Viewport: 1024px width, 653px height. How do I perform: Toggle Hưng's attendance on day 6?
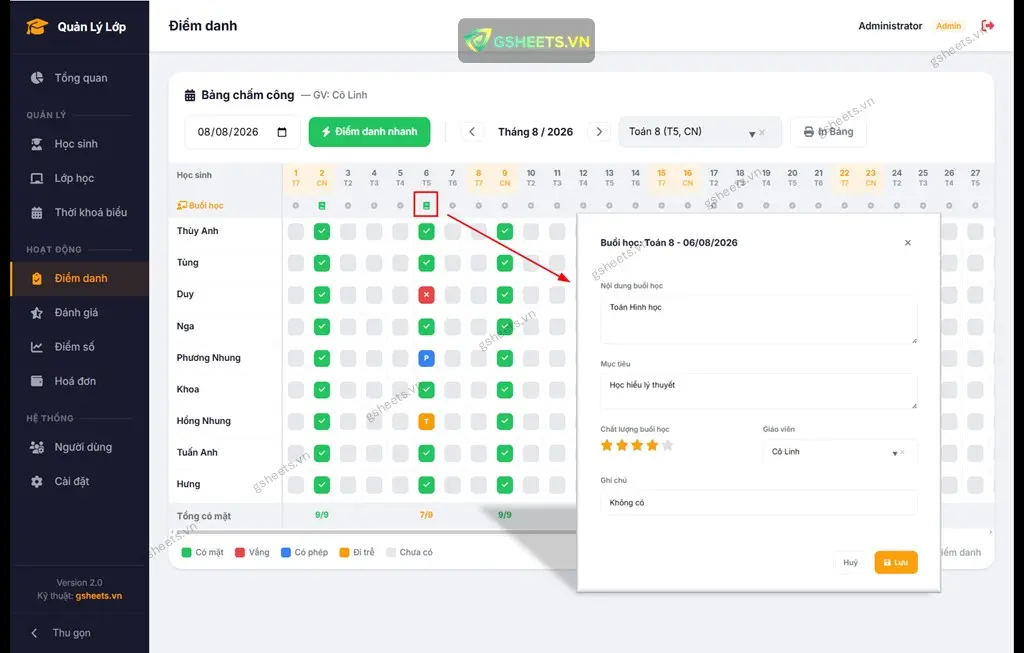[426, 485]
